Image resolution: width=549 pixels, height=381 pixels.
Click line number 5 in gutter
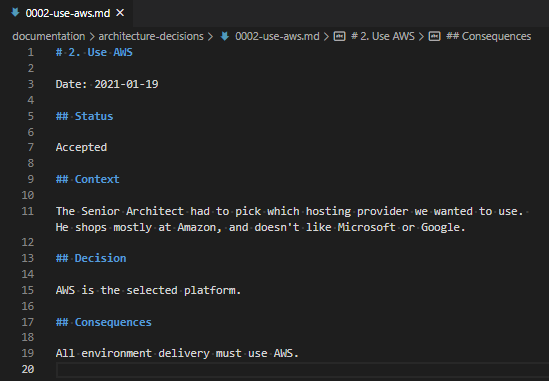coord(30,116)
